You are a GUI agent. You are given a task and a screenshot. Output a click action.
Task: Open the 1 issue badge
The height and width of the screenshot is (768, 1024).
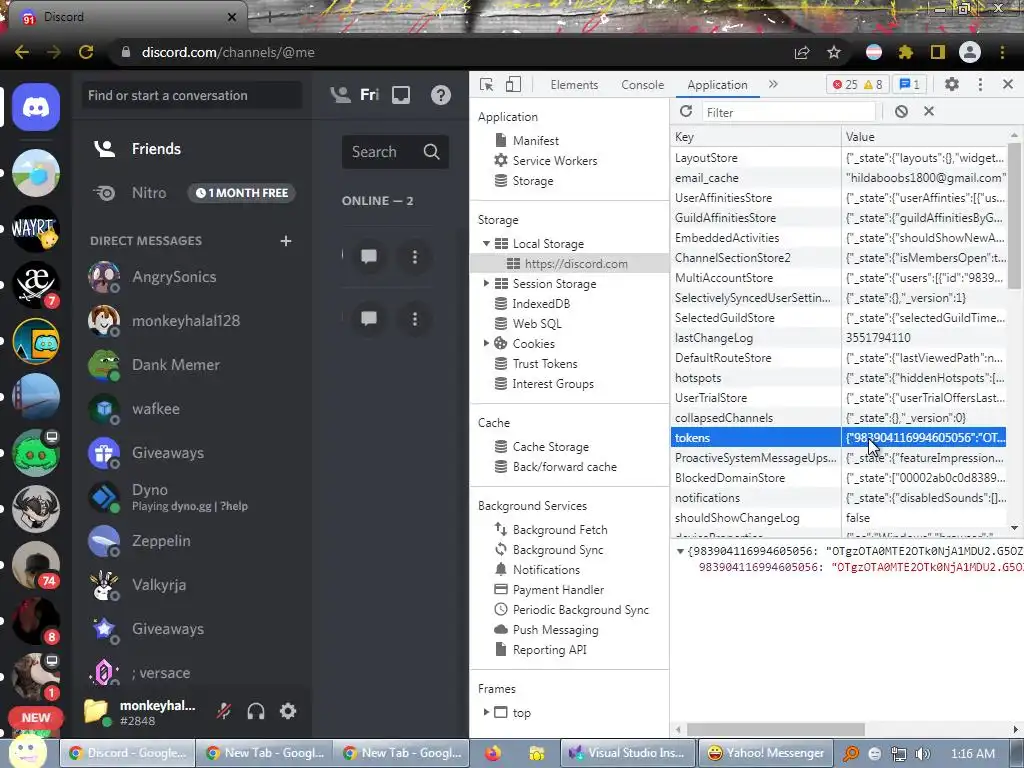[910, 85]
